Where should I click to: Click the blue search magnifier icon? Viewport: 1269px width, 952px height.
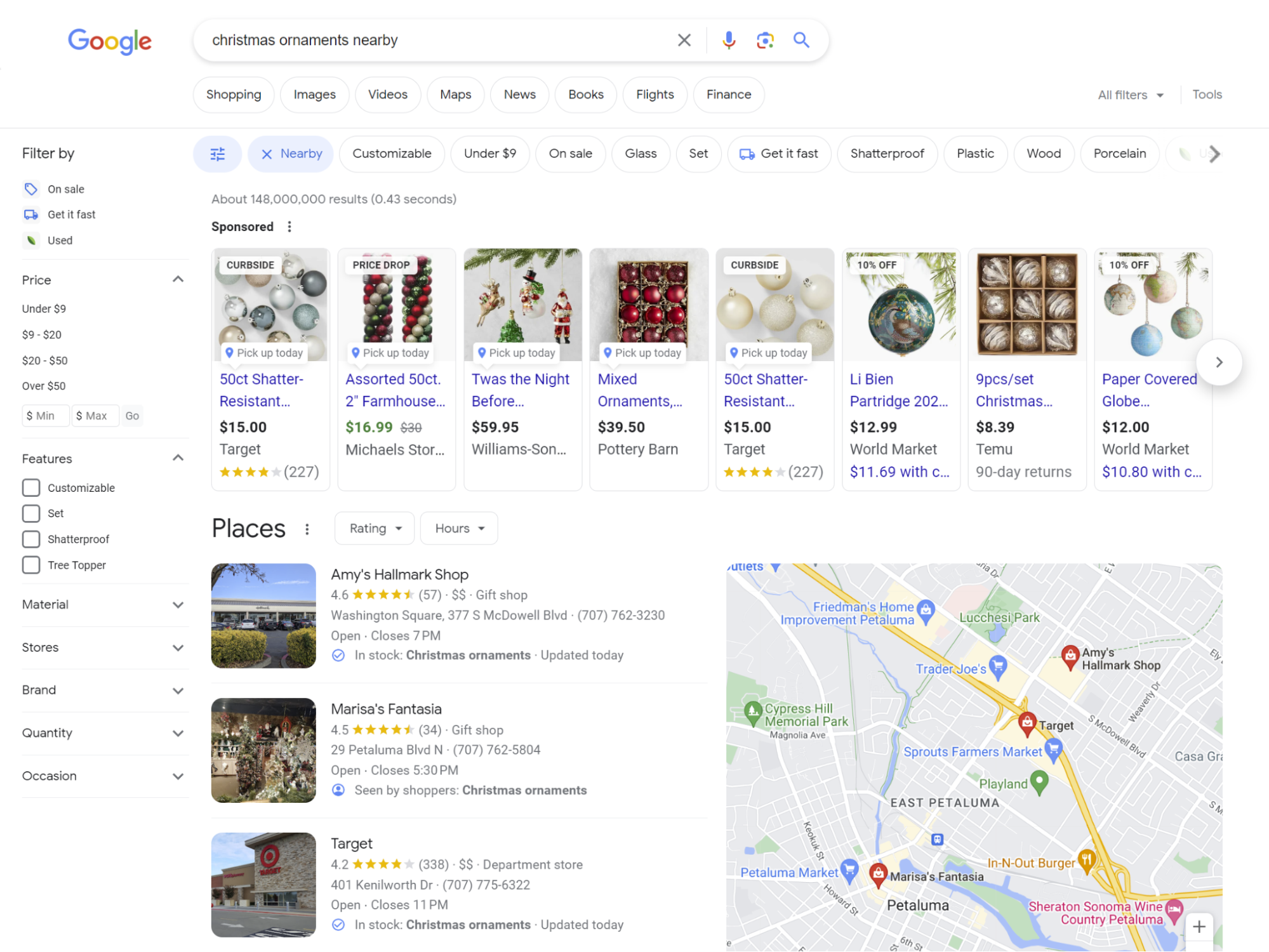click(x=801, y=40)
